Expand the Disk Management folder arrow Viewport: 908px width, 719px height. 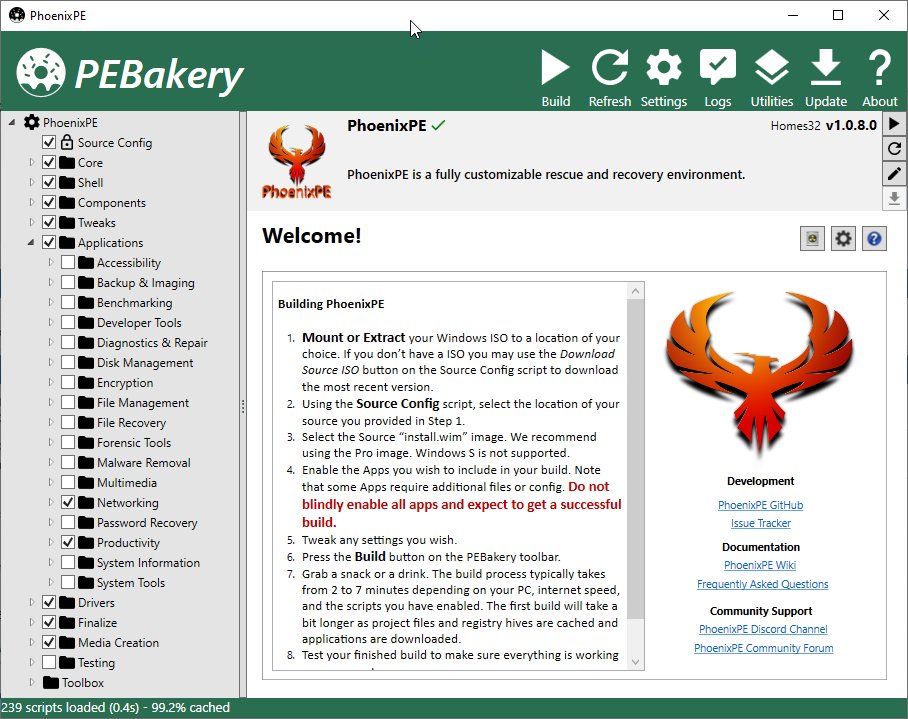[51, 362]
